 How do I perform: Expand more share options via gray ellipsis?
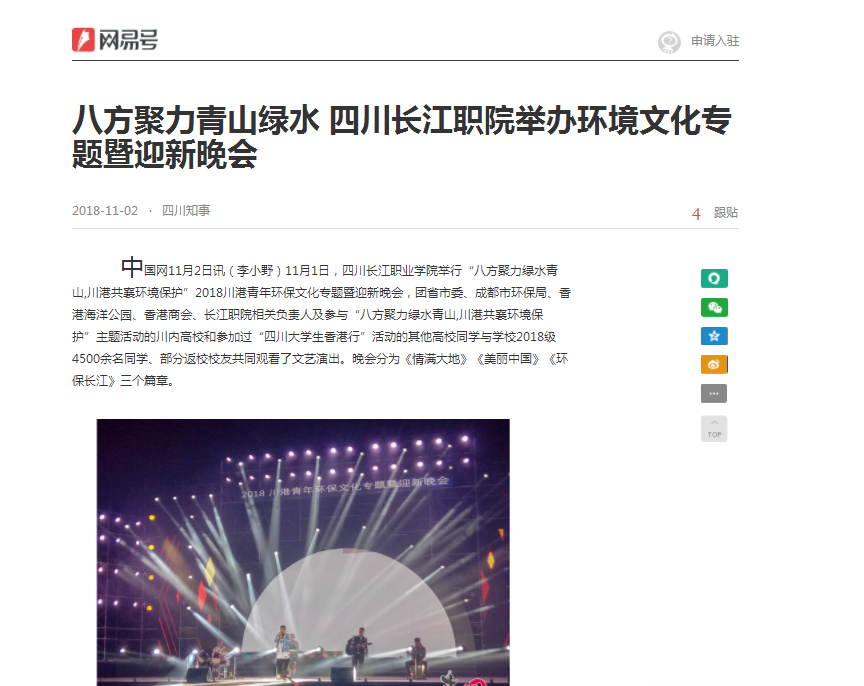tap(714, 393)
